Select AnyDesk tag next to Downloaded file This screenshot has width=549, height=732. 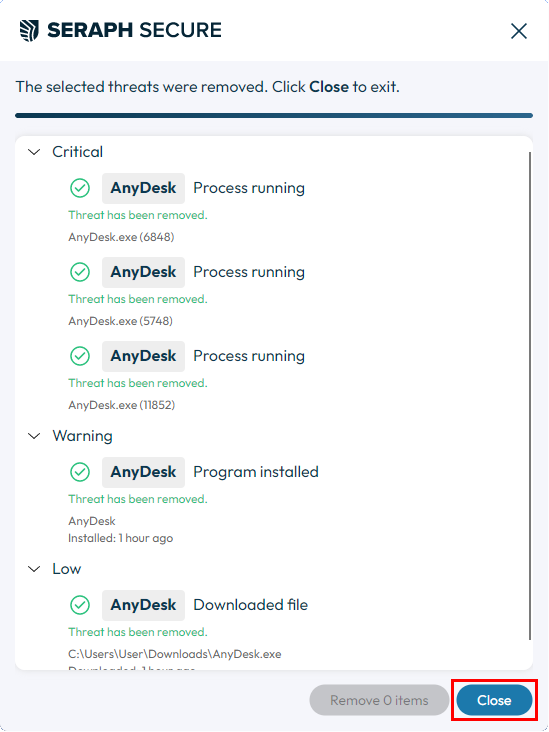click(x=143, y=605)
